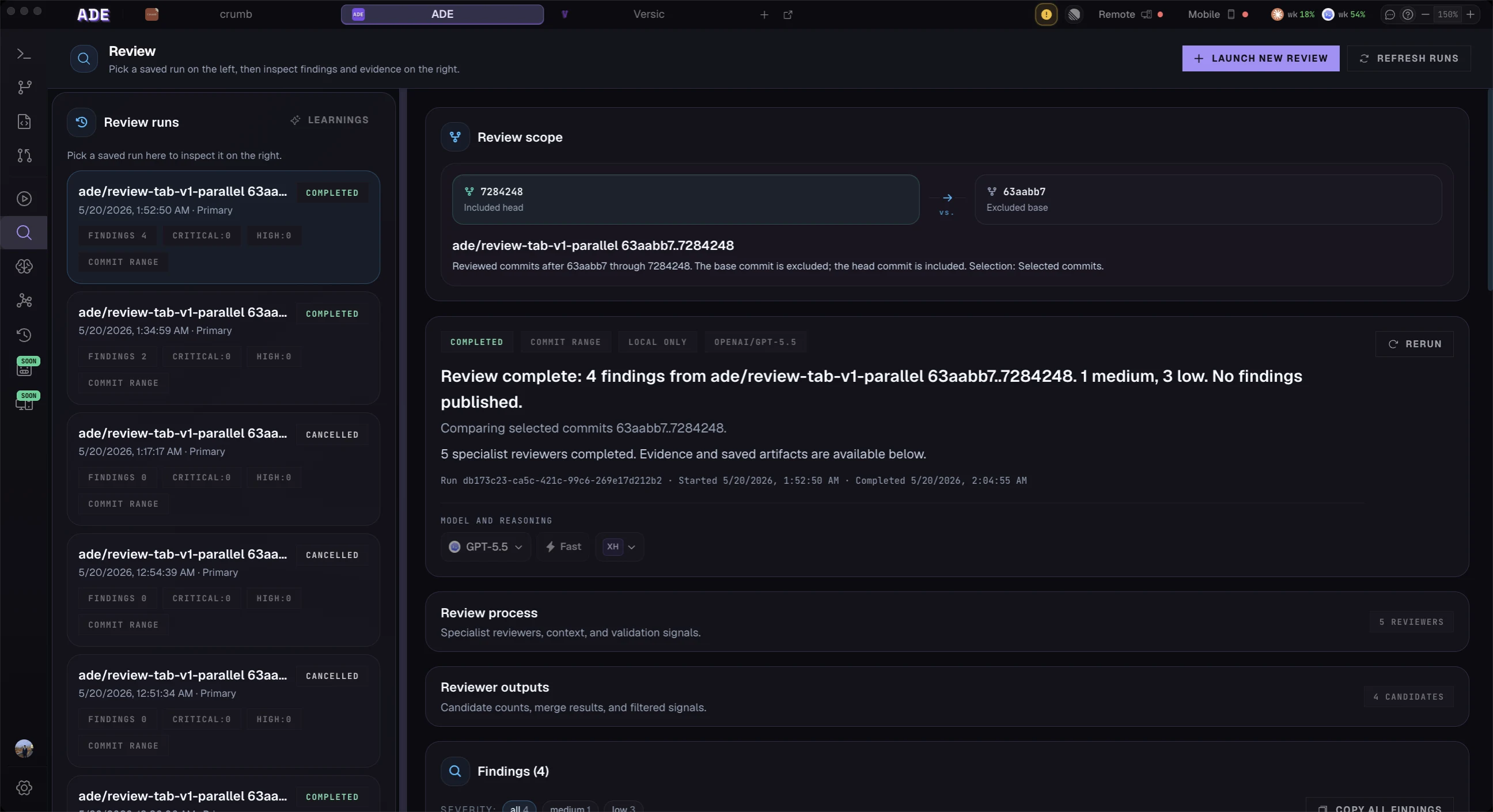Open the history clock icon in sidebar
Viewport: 1493px width, 812px height.
pyautogui.click(x=24, y=335)
